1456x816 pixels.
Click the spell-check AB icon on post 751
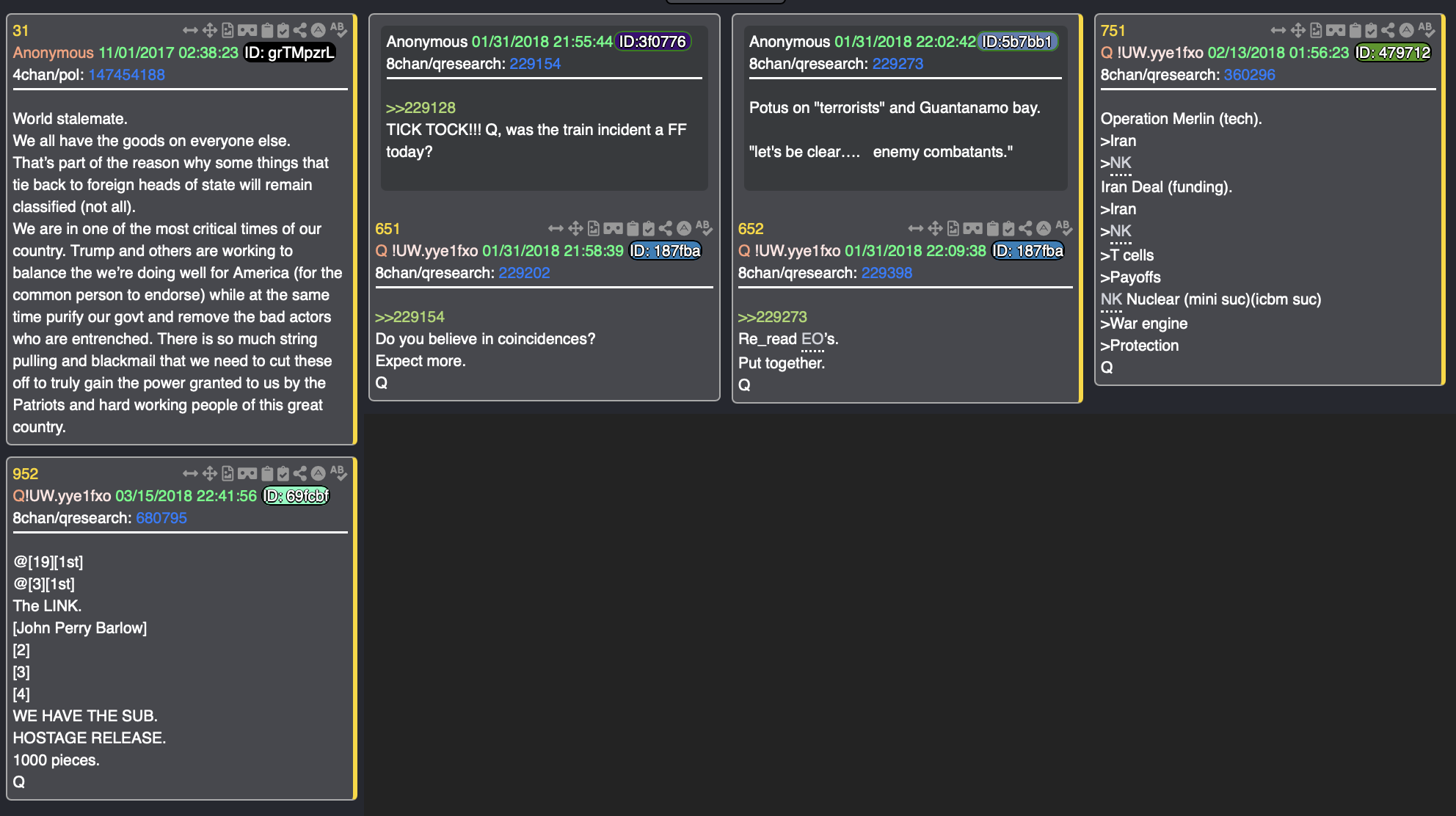1427,29
